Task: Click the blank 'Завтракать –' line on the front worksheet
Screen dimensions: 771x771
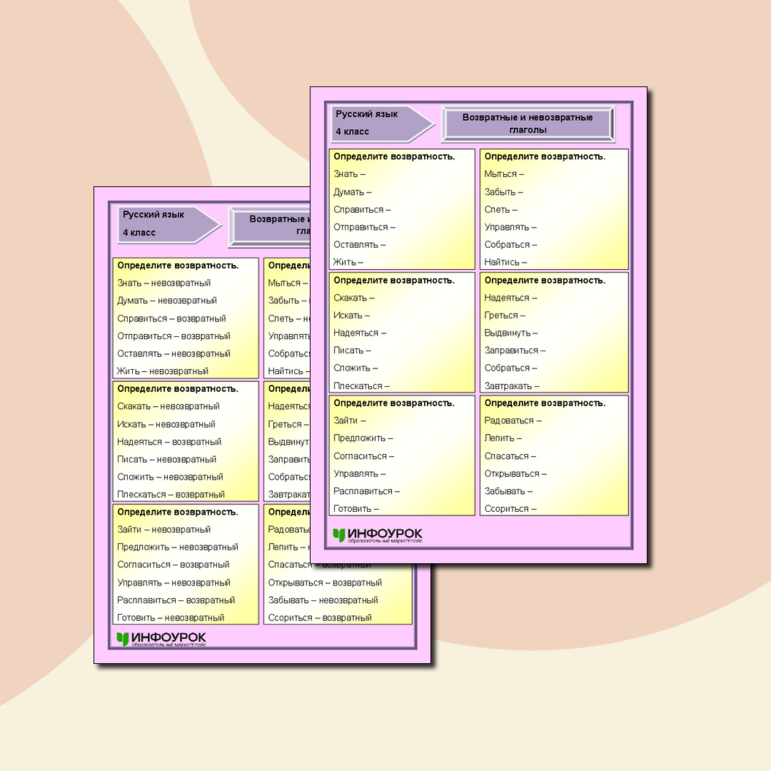Action: tap(512, 386)
